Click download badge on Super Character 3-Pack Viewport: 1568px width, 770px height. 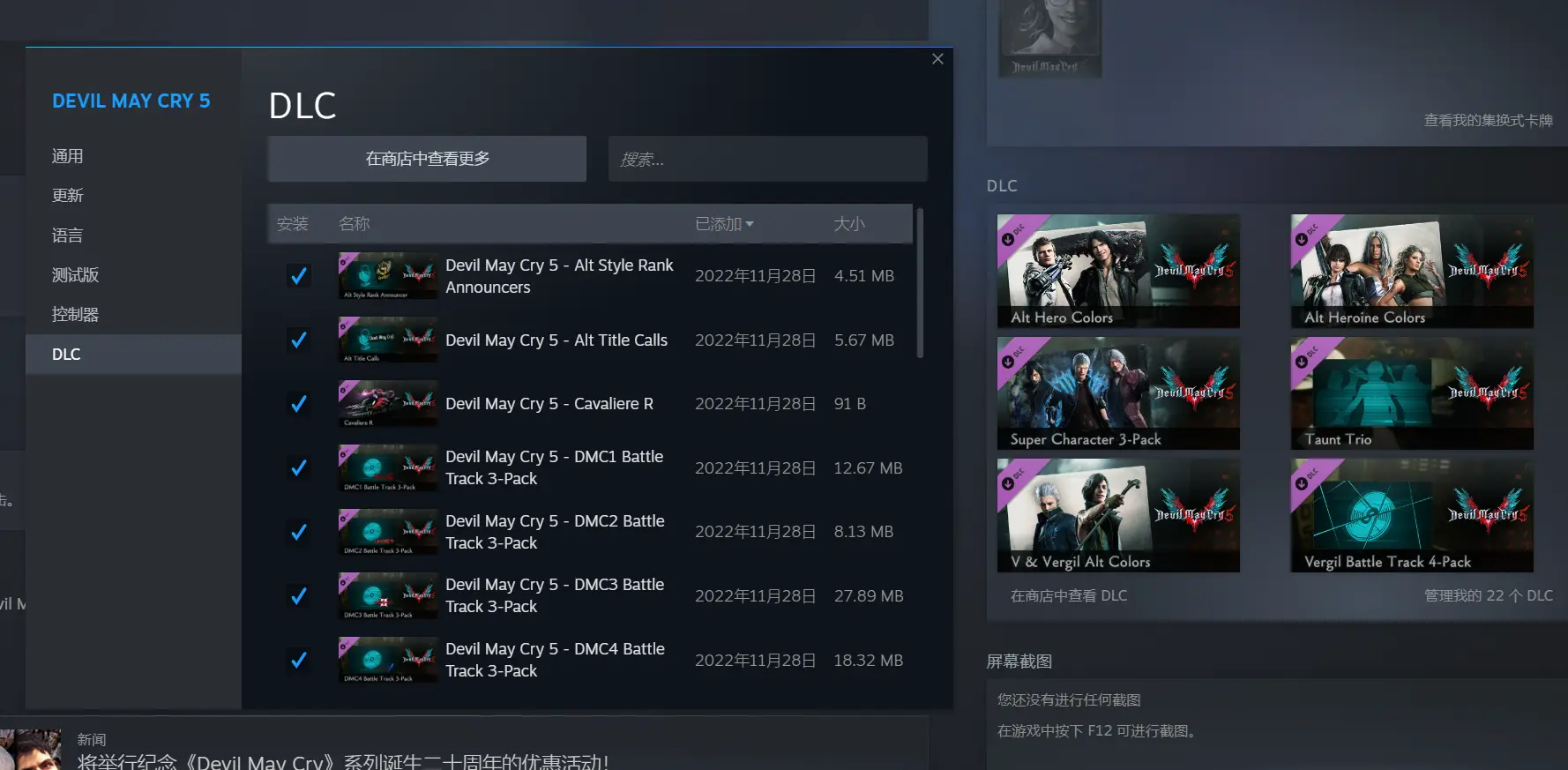pos(1007,362)
